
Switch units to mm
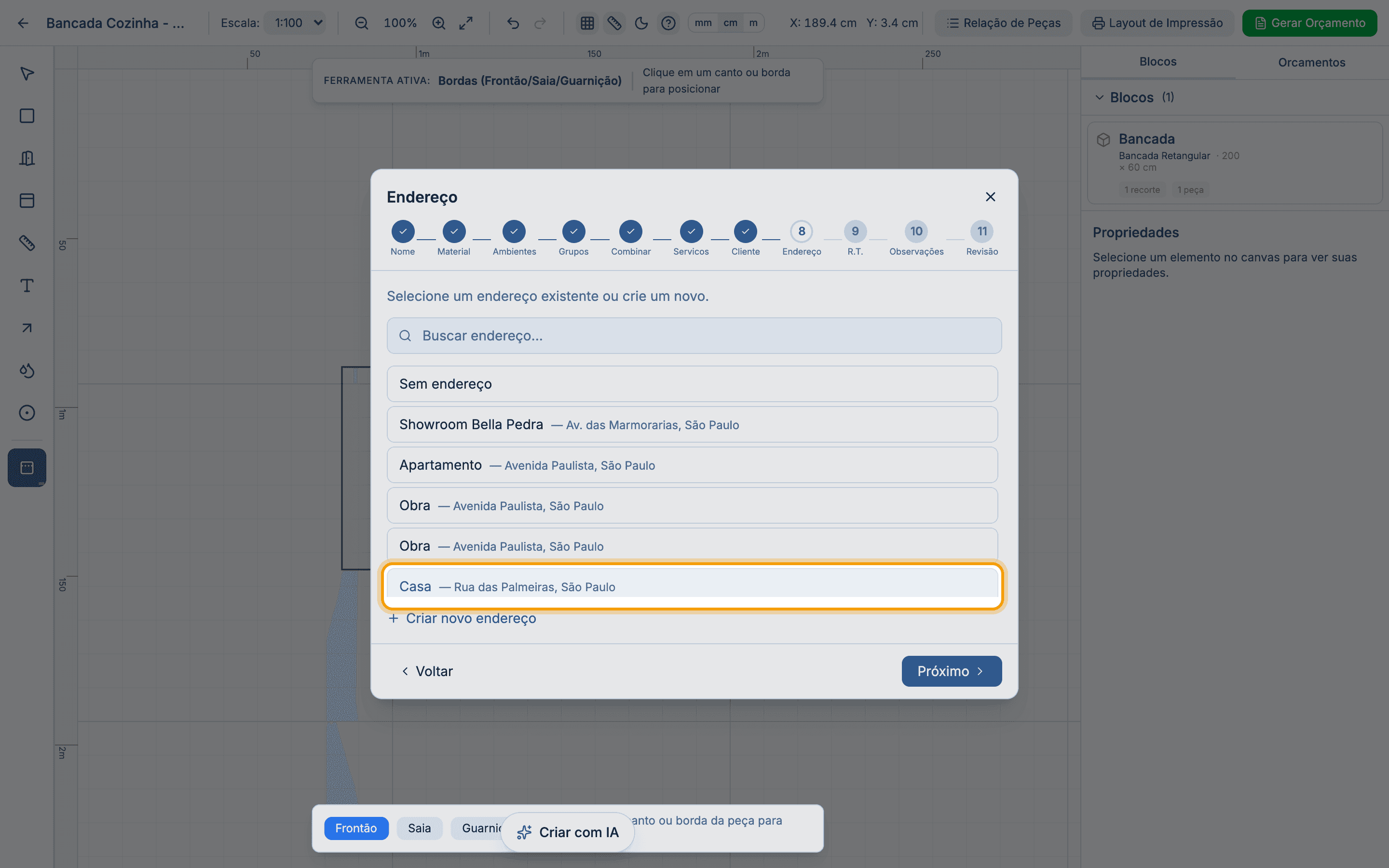coord(703,23)
